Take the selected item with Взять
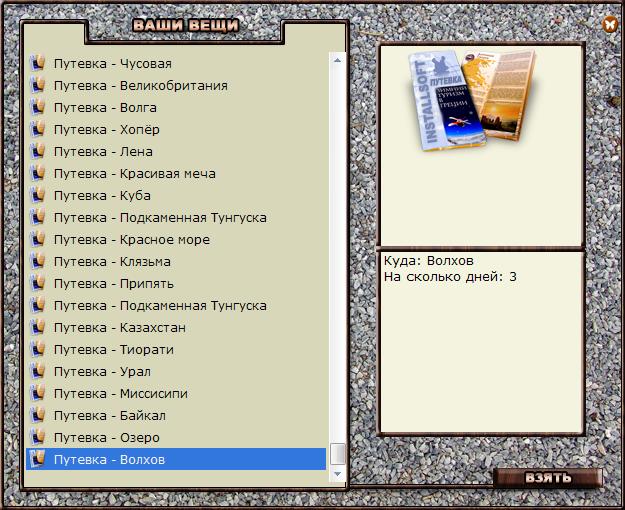 tap(548, 478)
